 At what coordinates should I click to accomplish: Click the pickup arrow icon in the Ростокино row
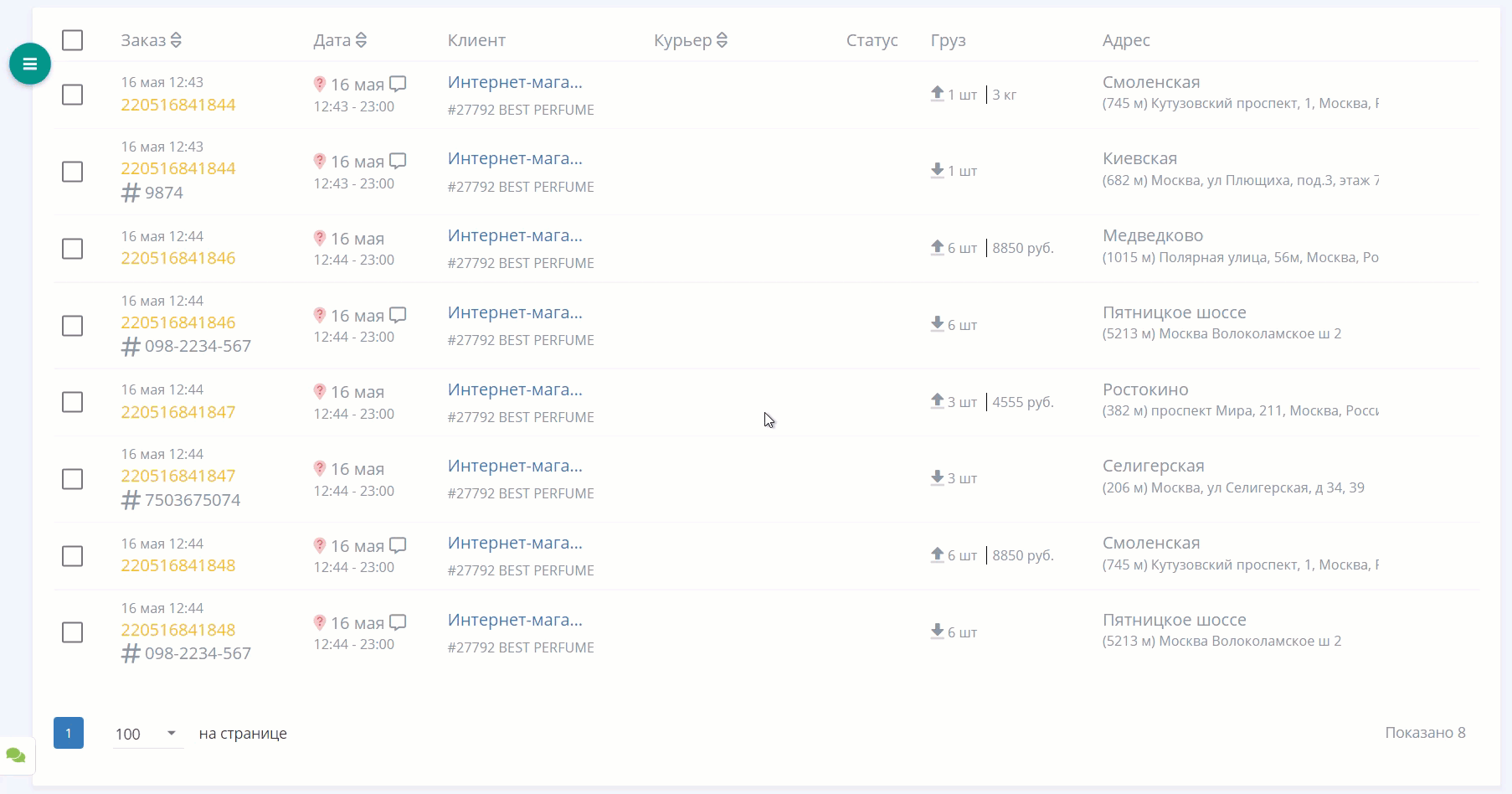point(938,401)
